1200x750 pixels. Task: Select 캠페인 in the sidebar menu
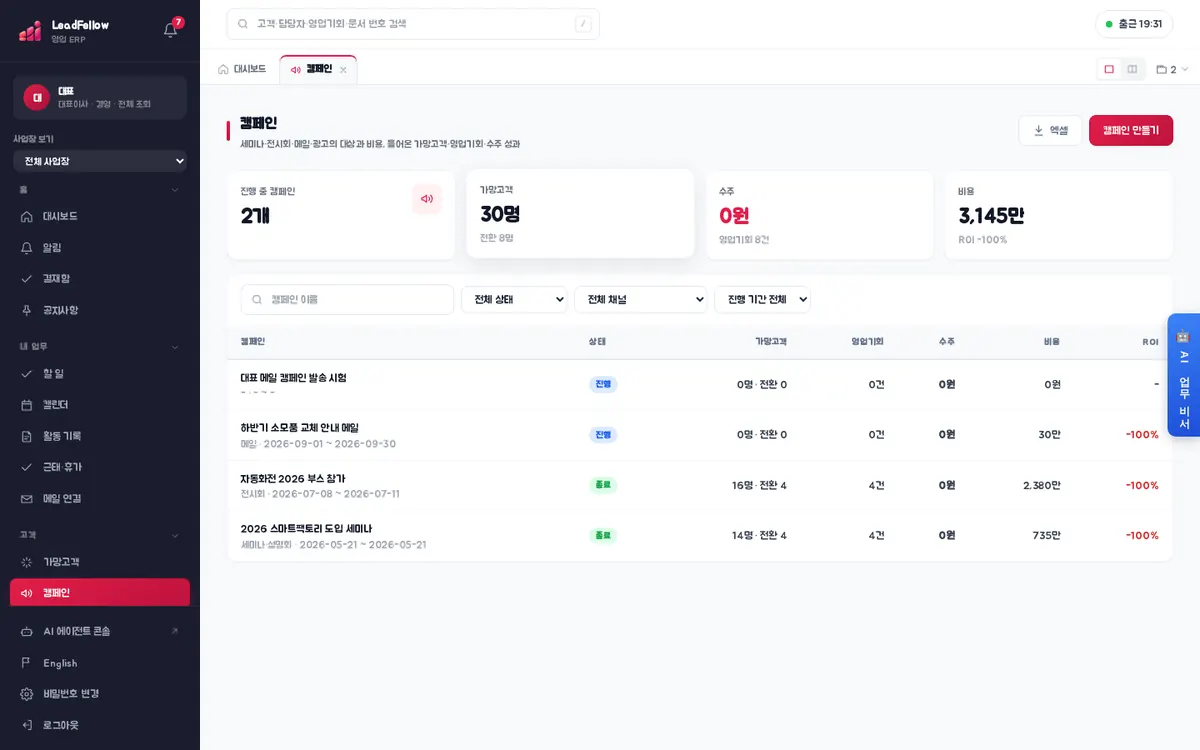[100, 593]
